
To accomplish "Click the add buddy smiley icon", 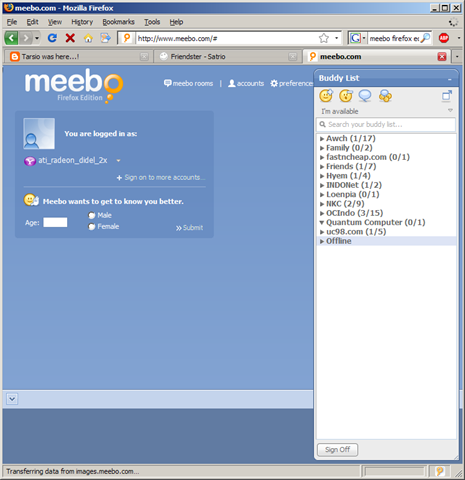I will (x=326, y=96).
